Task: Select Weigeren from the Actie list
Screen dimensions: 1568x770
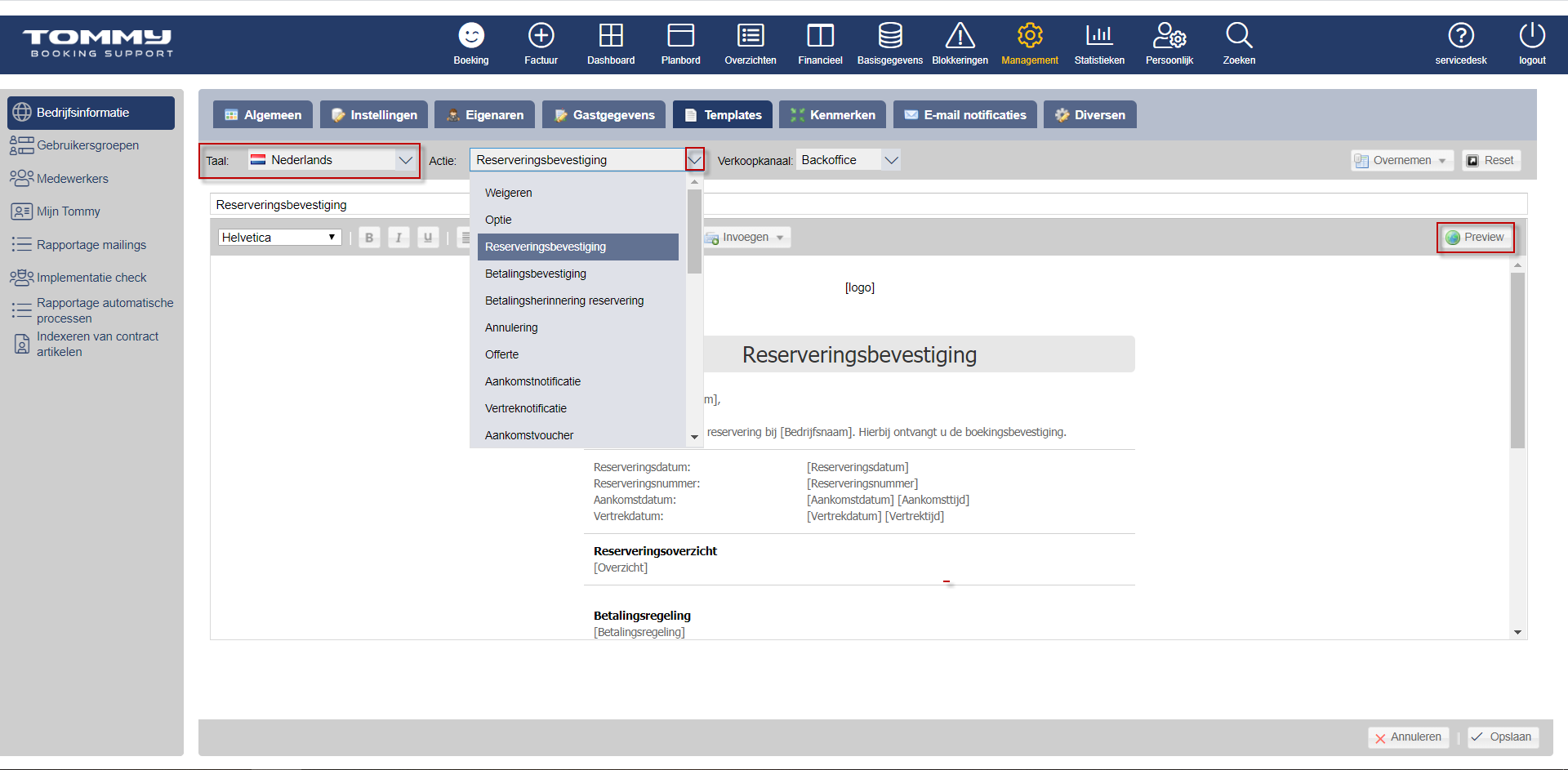Action: point(577,193)
